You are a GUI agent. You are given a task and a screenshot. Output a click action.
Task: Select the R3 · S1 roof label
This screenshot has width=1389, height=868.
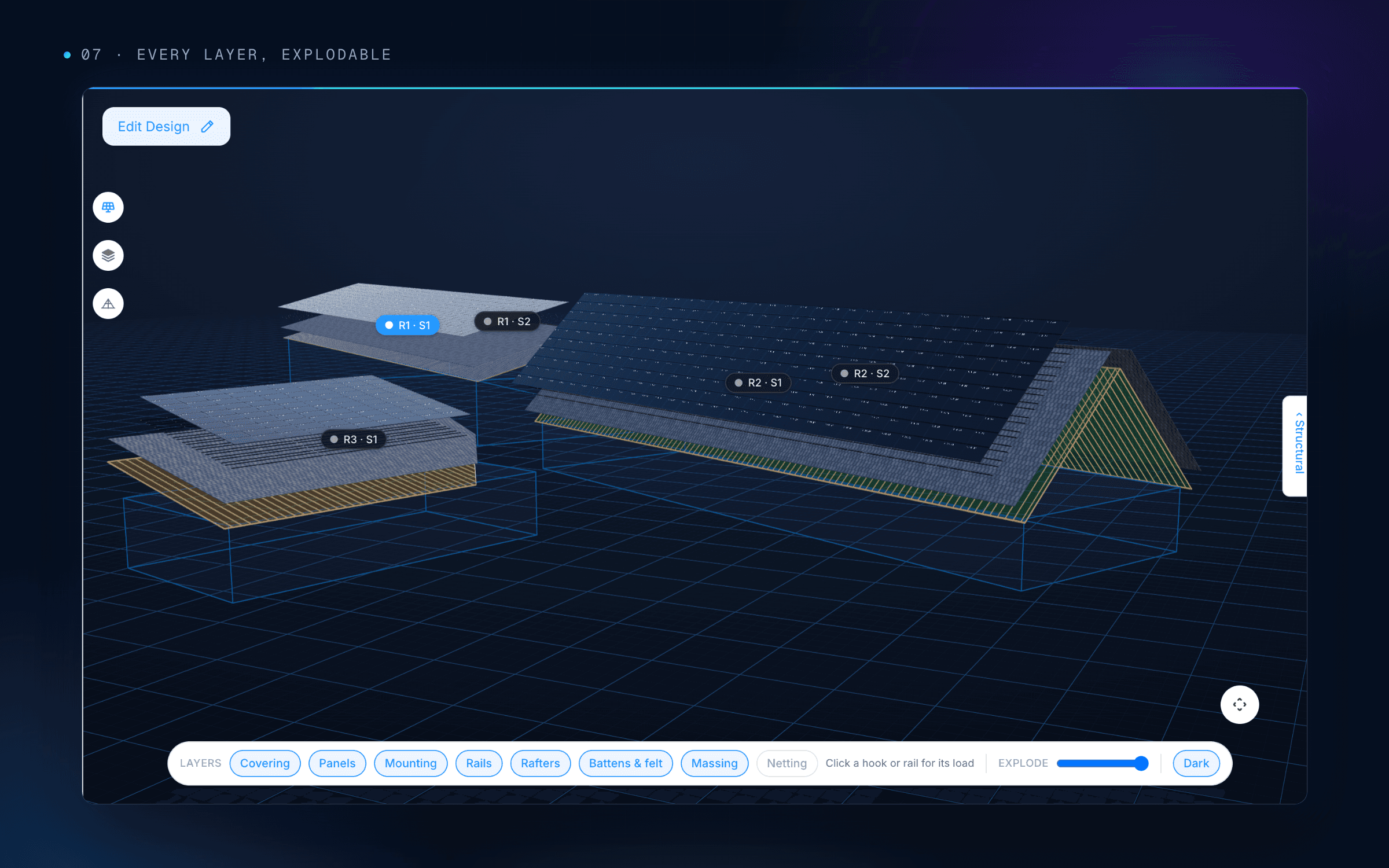(x=354, y=439)
